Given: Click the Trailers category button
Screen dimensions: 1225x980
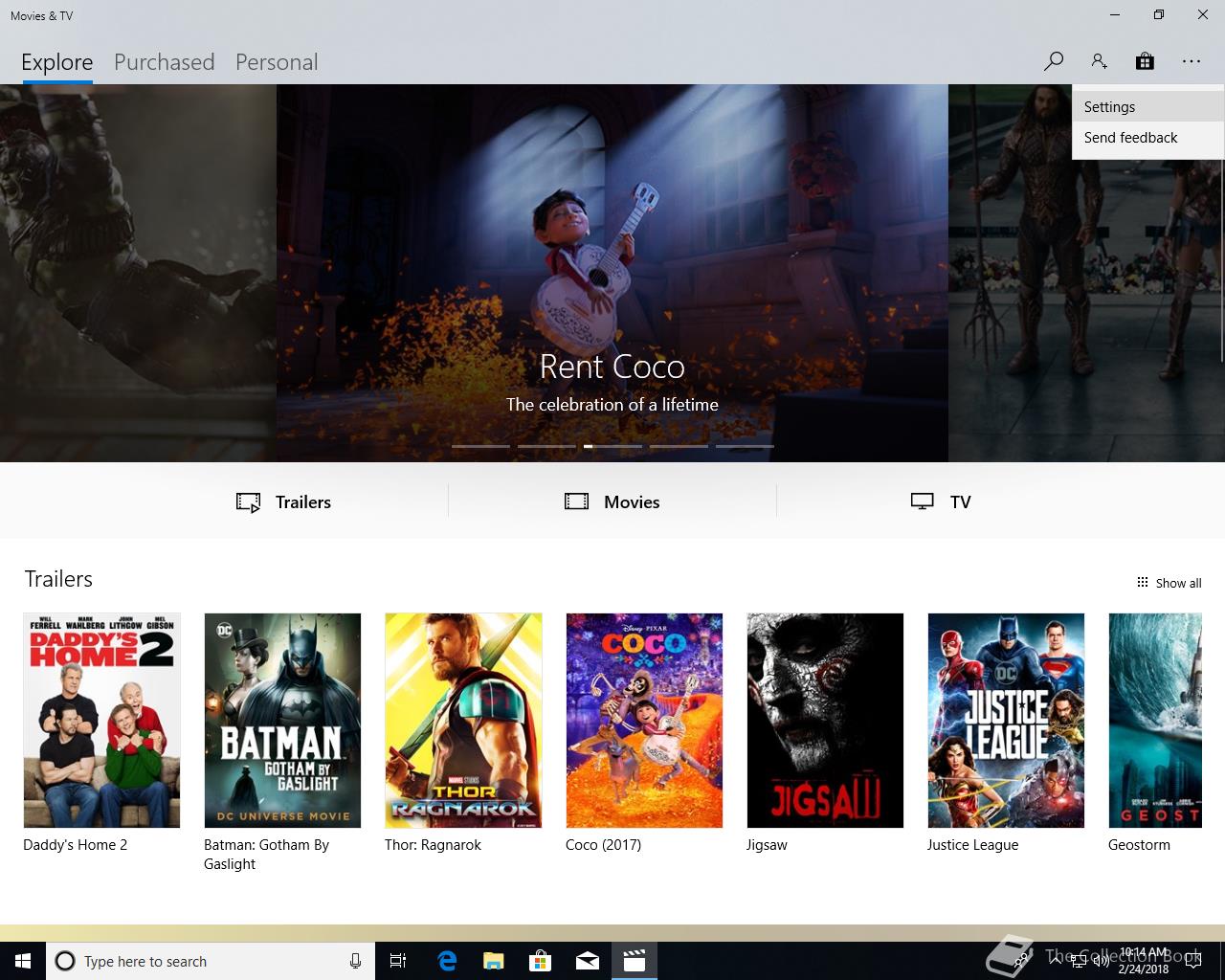Looking at the screenshot, I should pyautogui.click(x=283, y=501).
